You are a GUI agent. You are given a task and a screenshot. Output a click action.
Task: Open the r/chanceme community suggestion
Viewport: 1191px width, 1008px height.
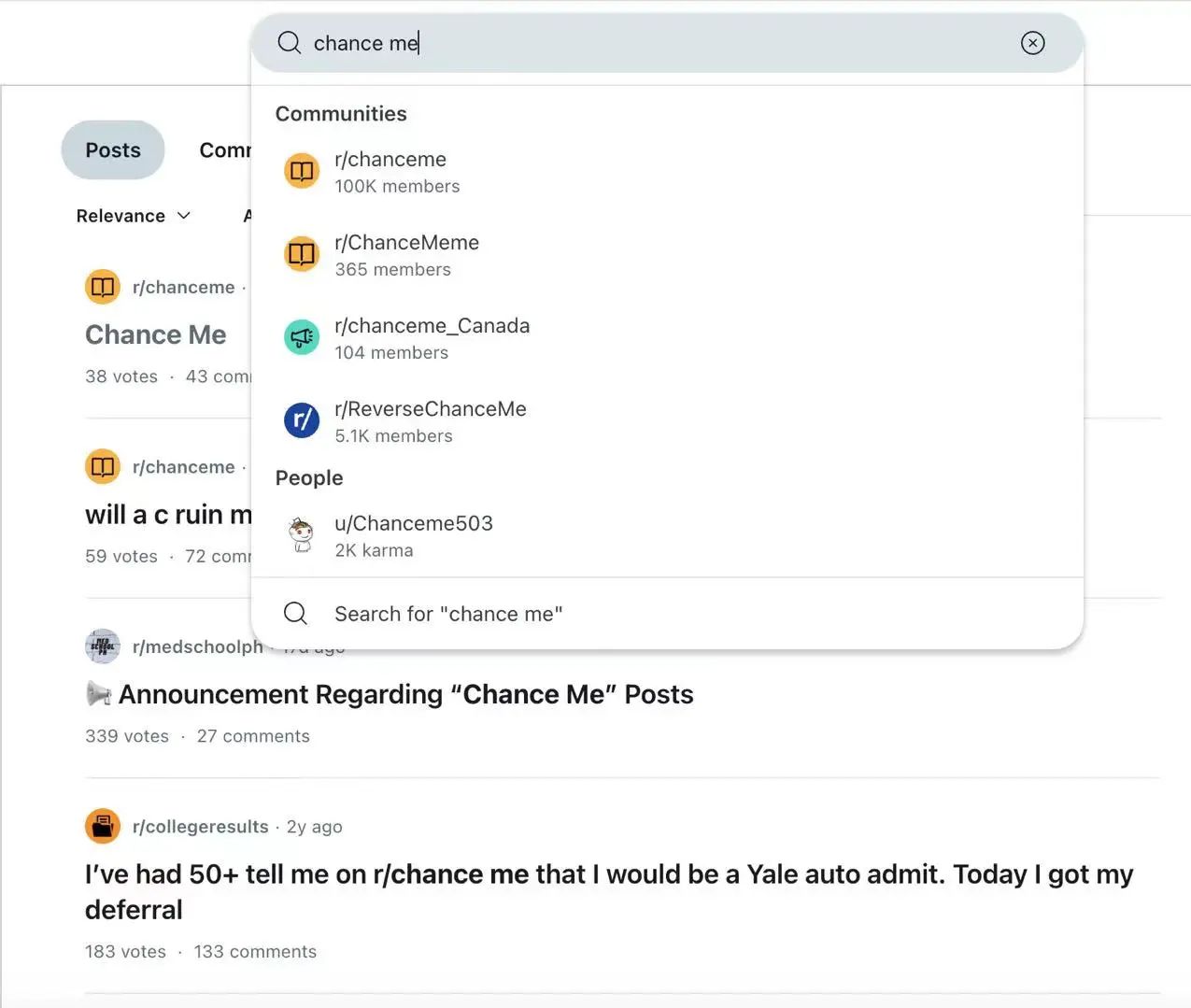(667, 172)
